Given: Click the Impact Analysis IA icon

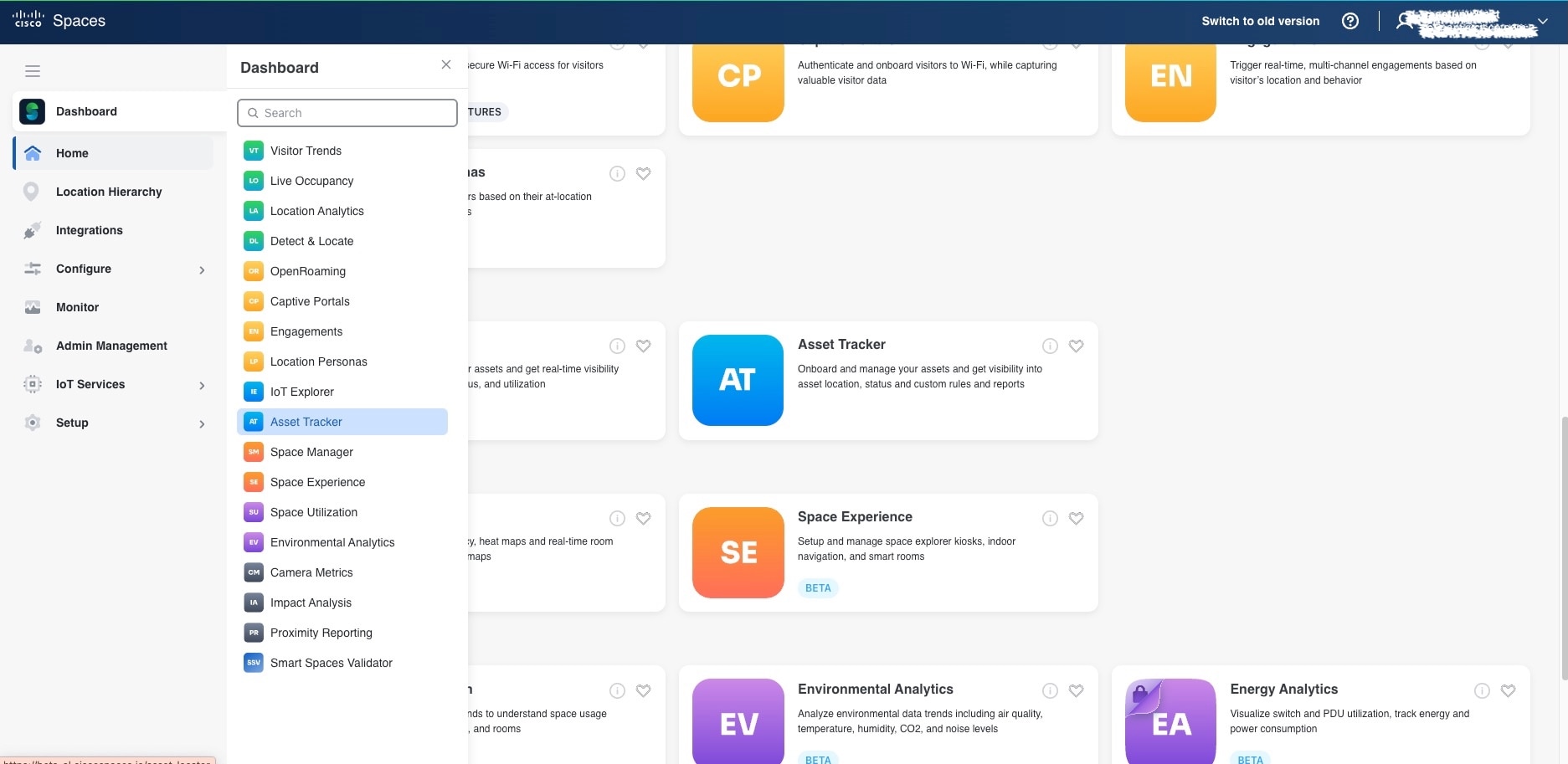Looking at the screenshot, I should (x=254, y=602).
